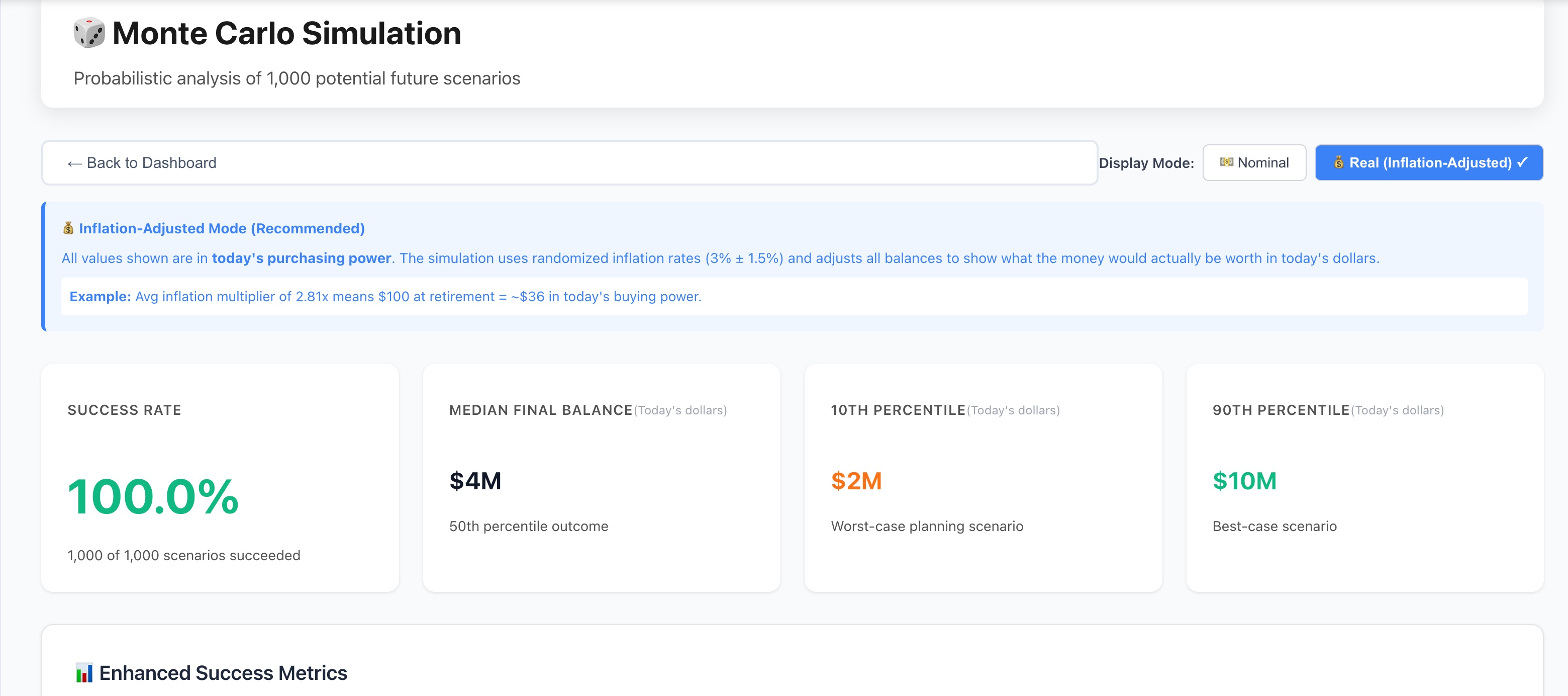Click the '50th percentile outcome' caption
This screenshot has height=696, width=1568.
528,526
